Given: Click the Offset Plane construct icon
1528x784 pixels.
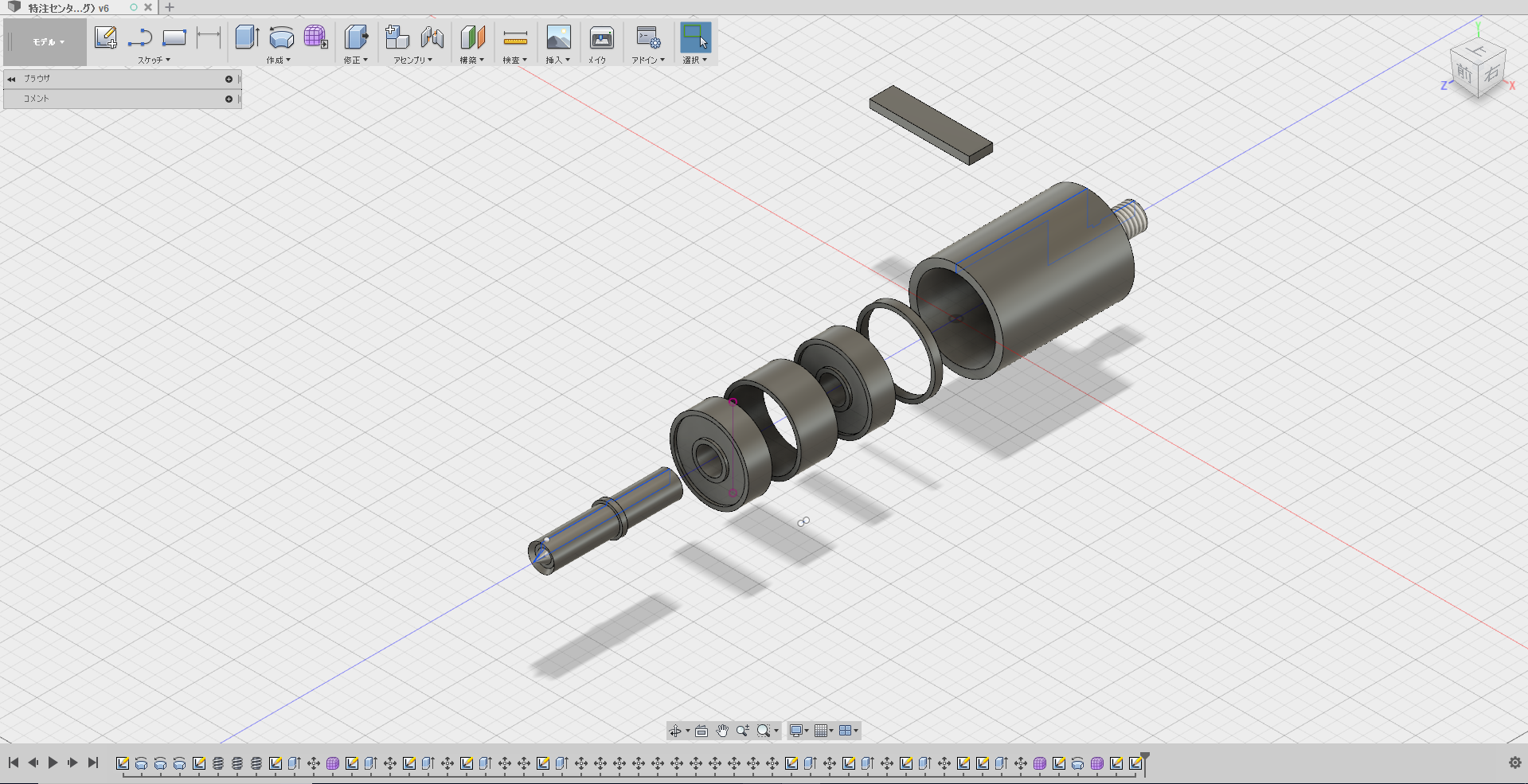Looking at the screenshot, I should tap(472, 37).
